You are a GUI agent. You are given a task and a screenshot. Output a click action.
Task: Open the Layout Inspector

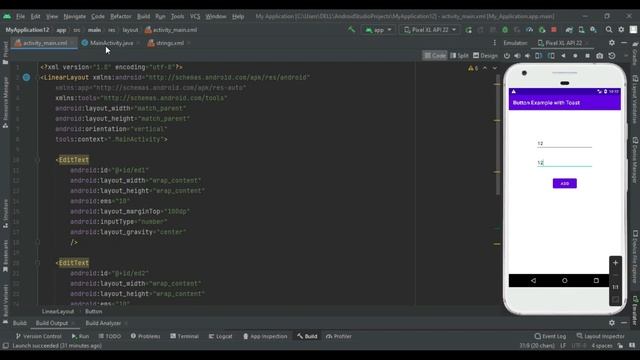point(600,336)
